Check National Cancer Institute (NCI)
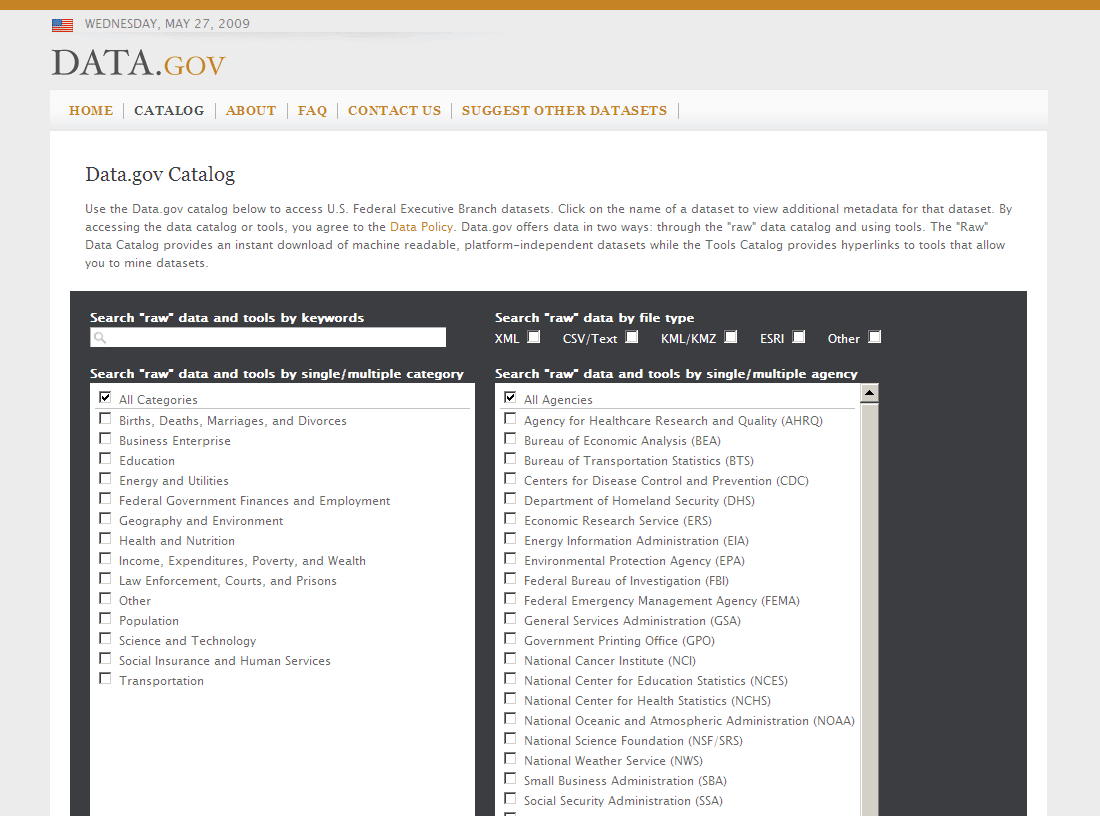The height and width of the screenshot is (816, 1100). [511, 659]
